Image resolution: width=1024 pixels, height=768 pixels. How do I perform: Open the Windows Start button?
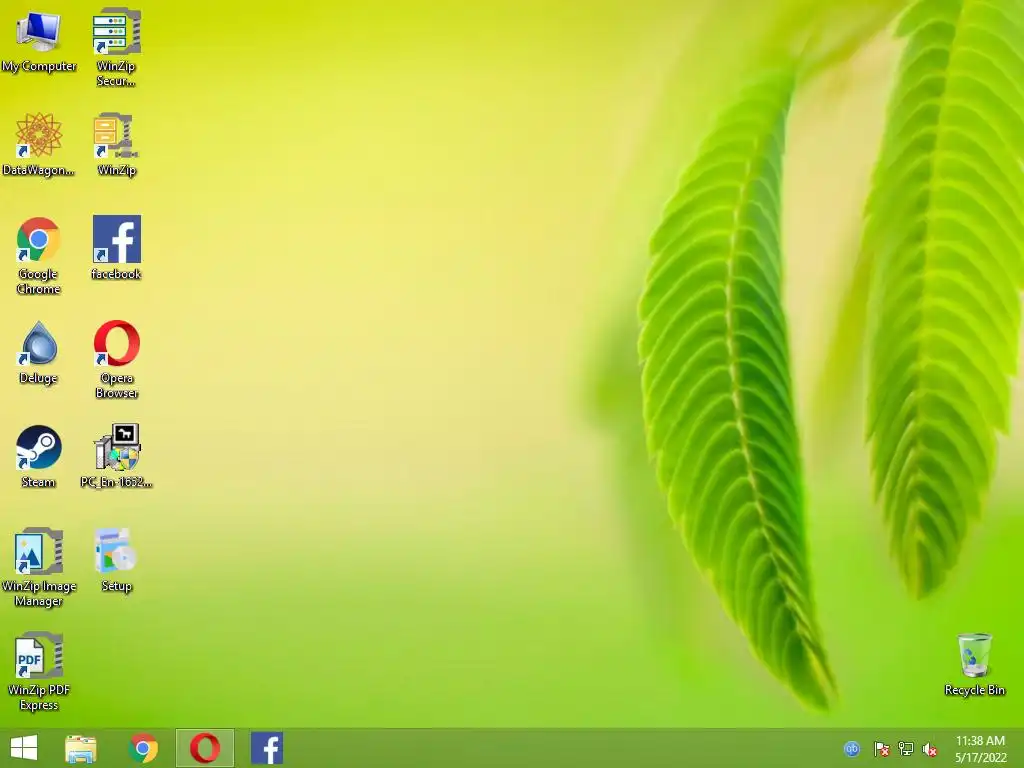coord(24,748)
